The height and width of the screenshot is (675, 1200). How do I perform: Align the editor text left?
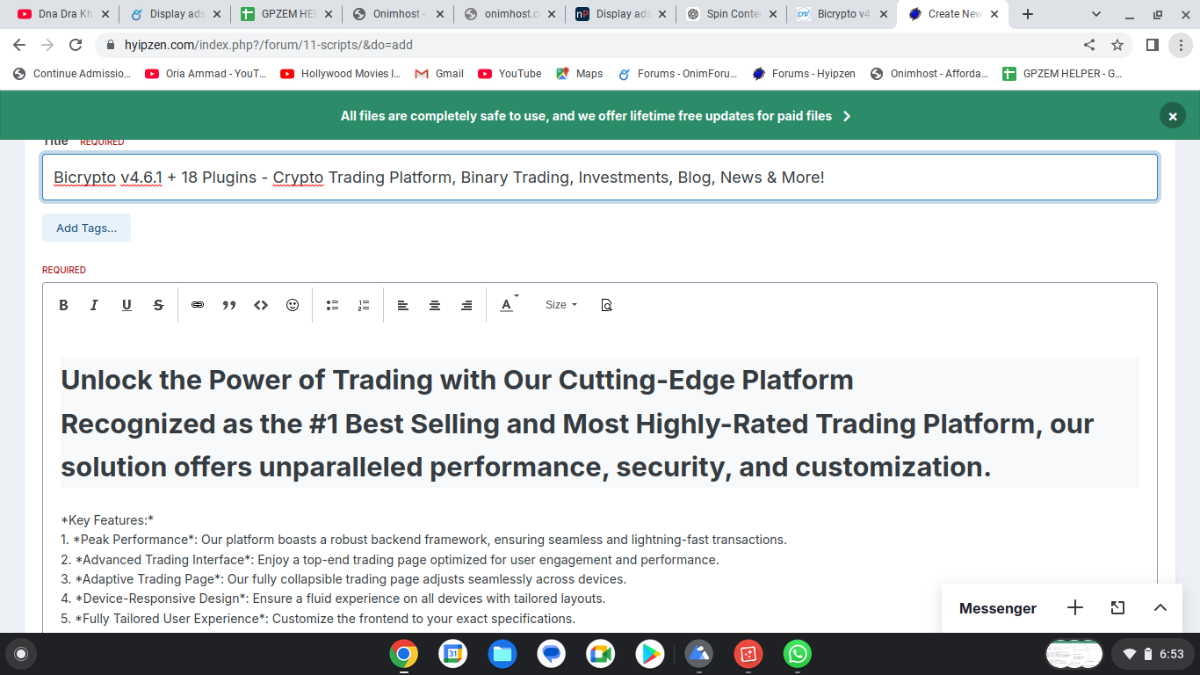(x=403, y=305)
